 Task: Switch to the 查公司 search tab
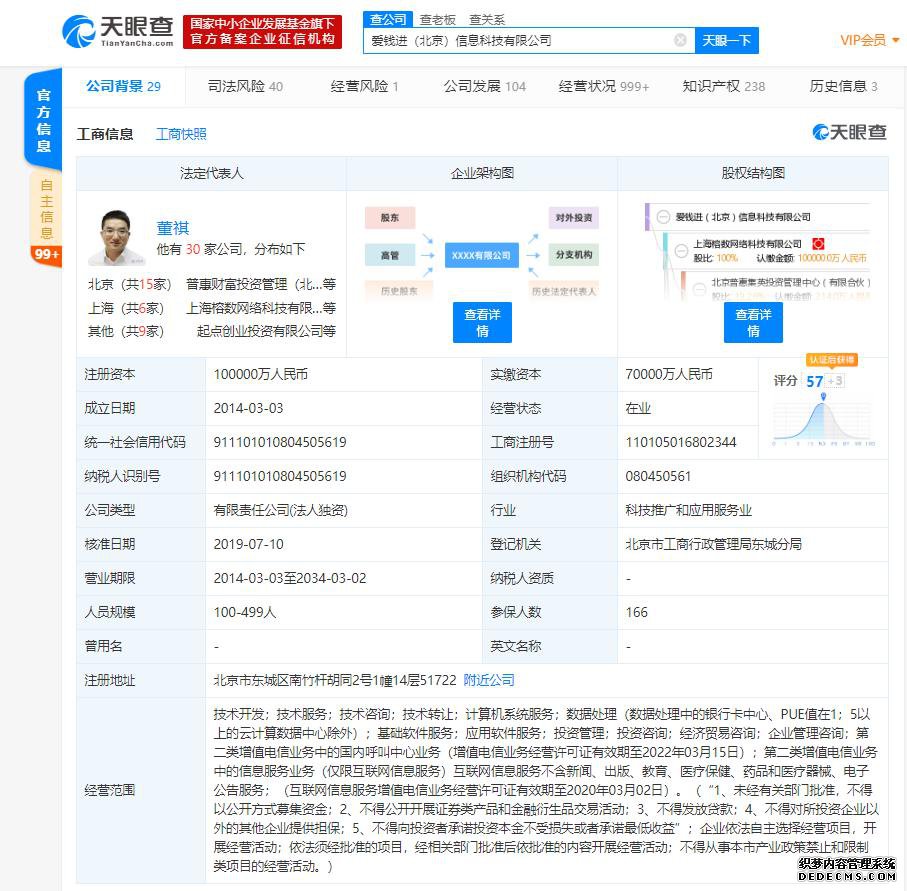click(388, 20)
